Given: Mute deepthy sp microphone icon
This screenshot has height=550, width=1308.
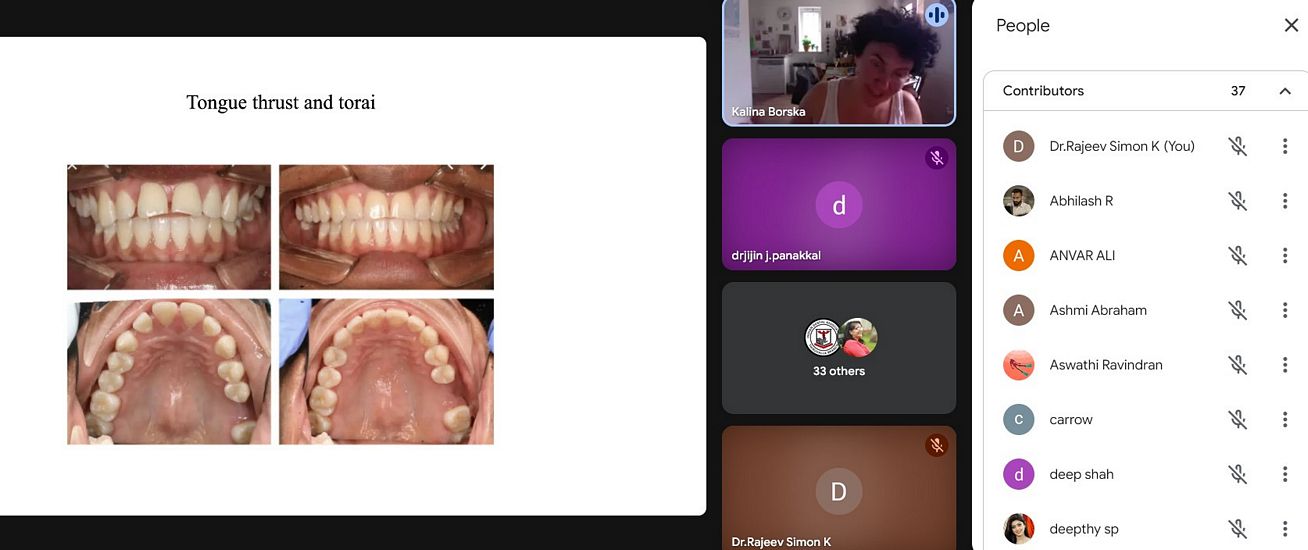Looking at the screenshot, I should point(1238,529).
